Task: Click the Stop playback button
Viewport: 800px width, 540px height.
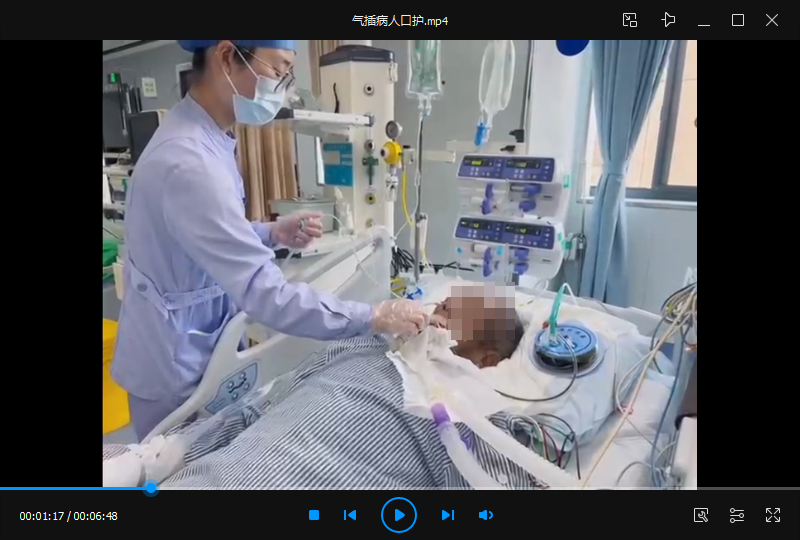Action: click(x=314, y=516)
